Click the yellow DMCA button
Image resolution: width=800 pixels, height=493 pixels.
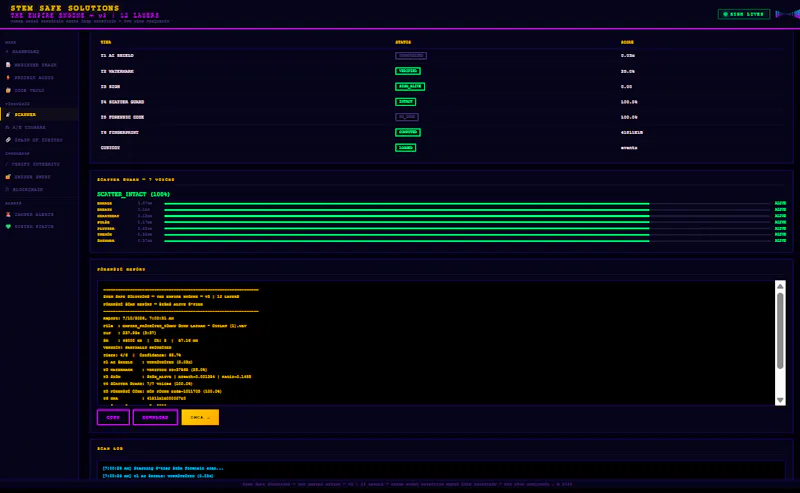[200, 417]
